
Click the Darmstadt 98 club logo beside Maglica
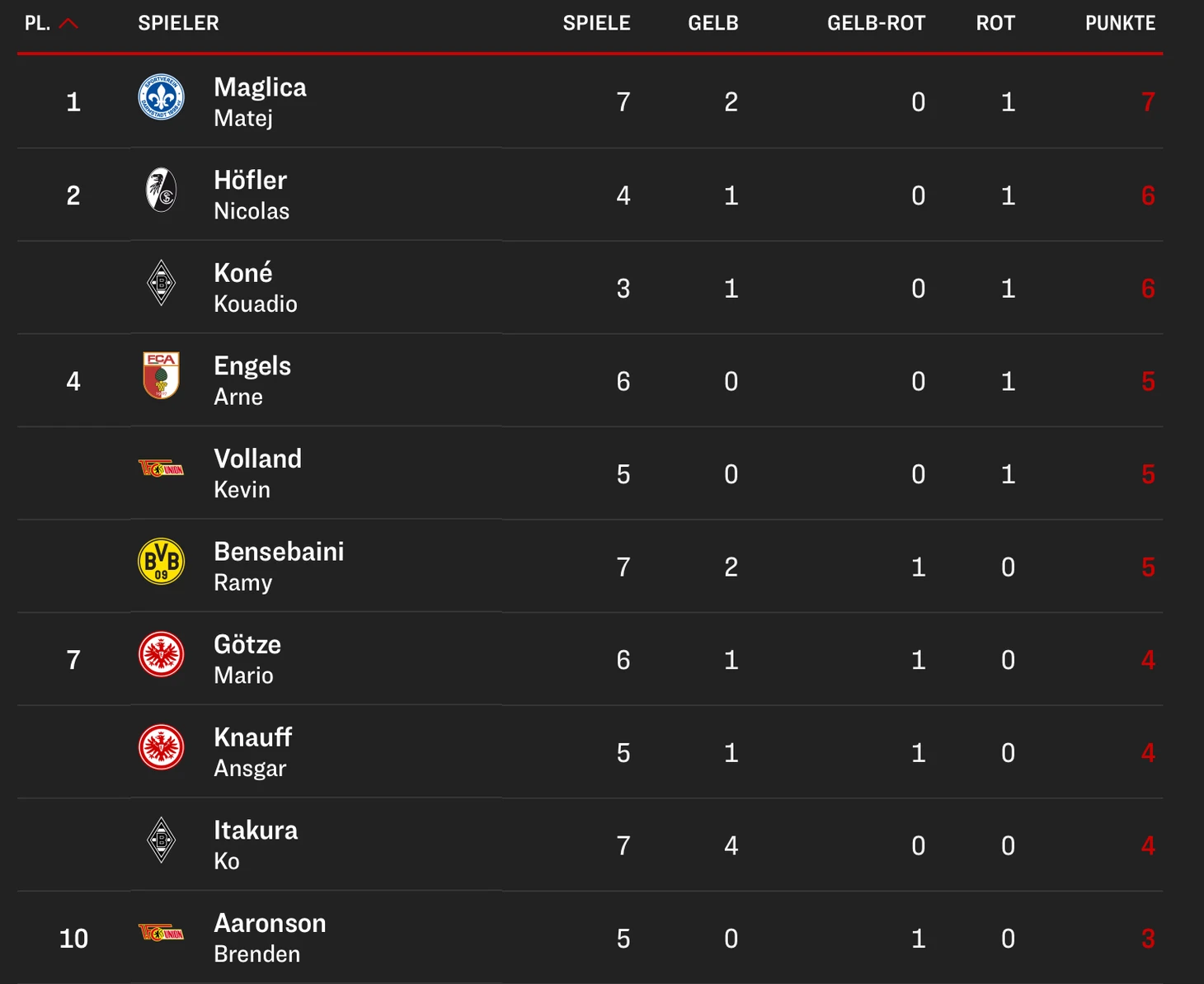click(161, 97)
